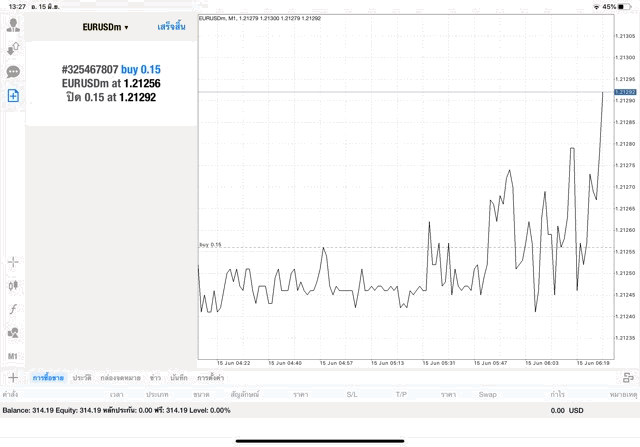The image size is (640, 447).
Task: Tap the เสร็จสิ้น done link
Action: click(x=171, y=27)
